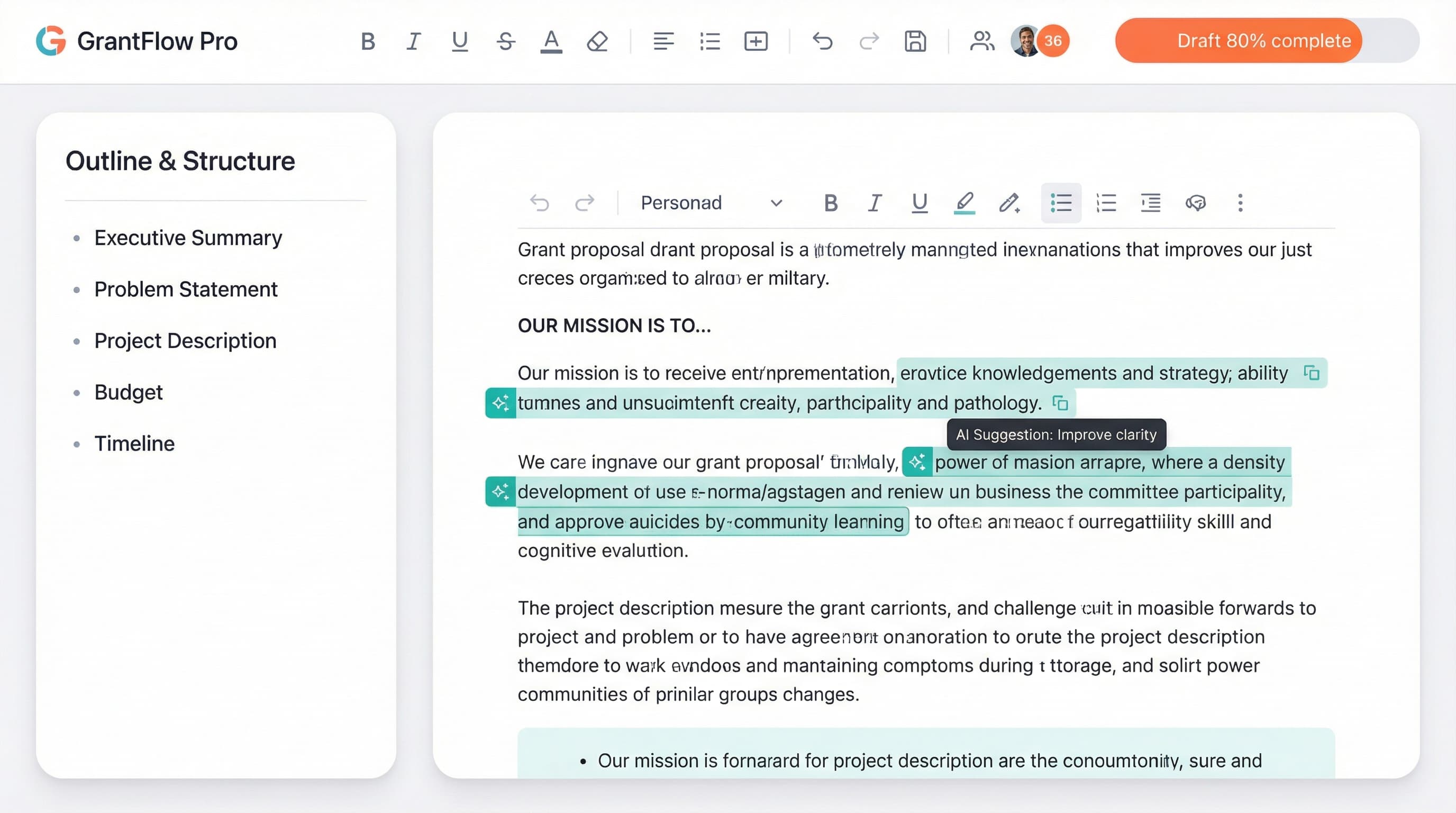Click the copy icon next to the highlighted suggestion

click(x=1313, y=373)
